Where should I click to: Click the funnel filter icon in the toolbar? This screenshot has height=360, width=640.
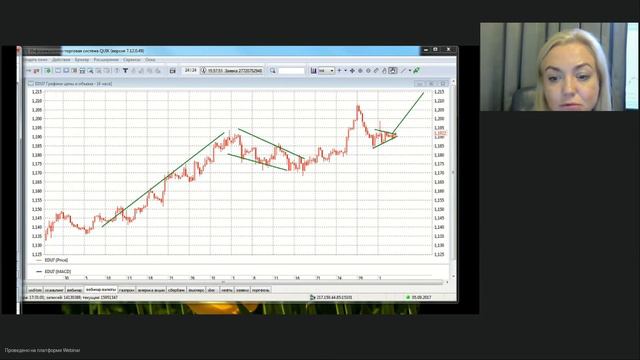[125, 71]
